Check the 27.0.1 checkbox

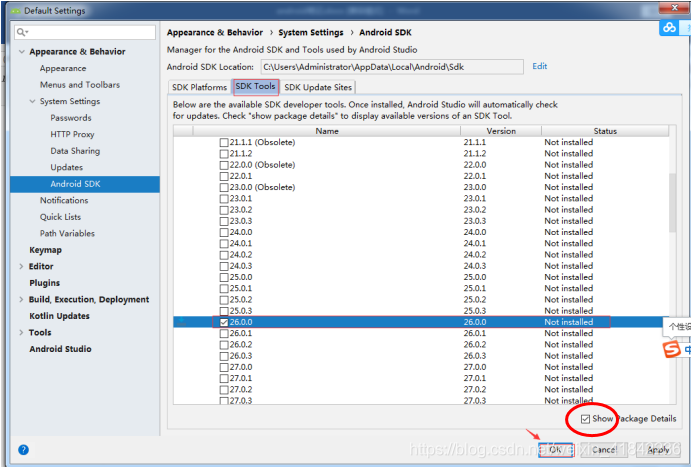point(224,379)
